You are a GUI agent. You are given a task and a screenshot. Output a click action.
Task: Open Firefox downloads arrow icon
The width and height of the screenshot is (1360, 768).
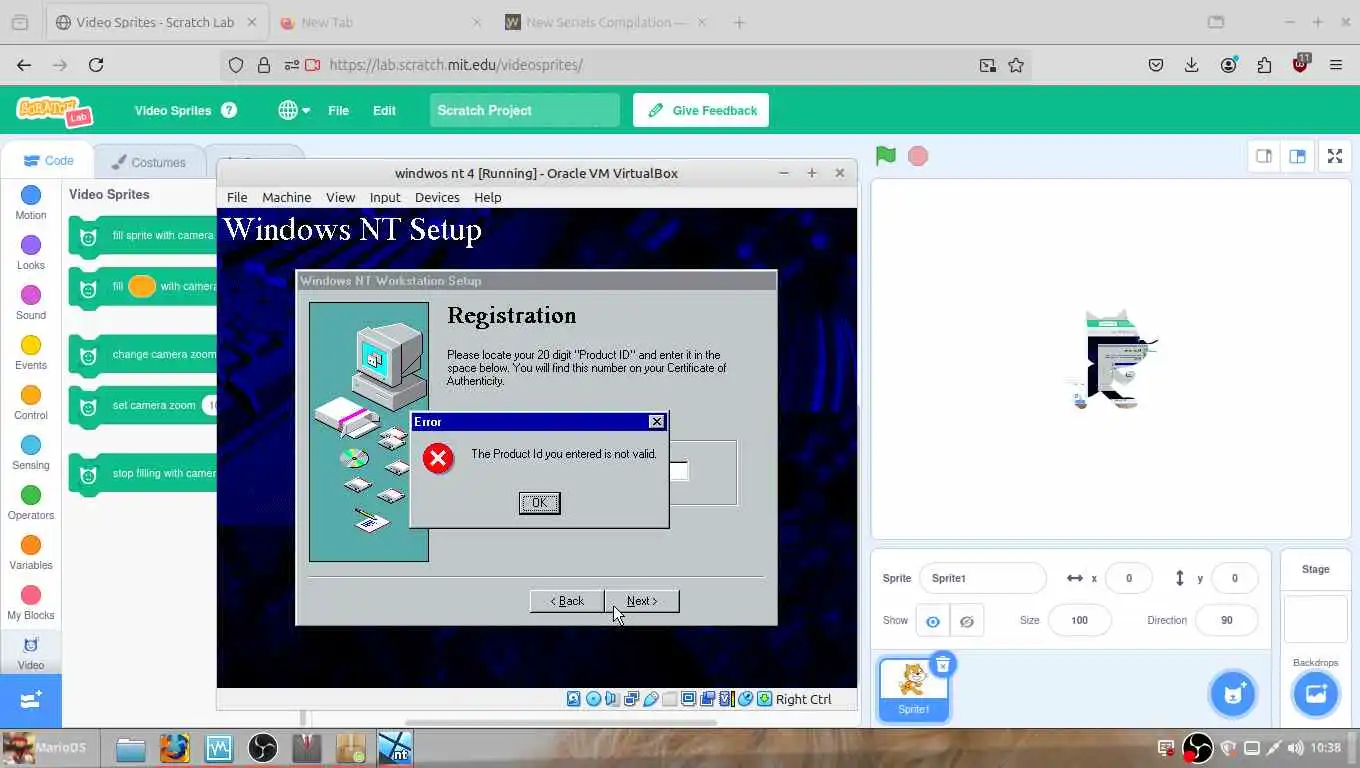coord(1191,65)
